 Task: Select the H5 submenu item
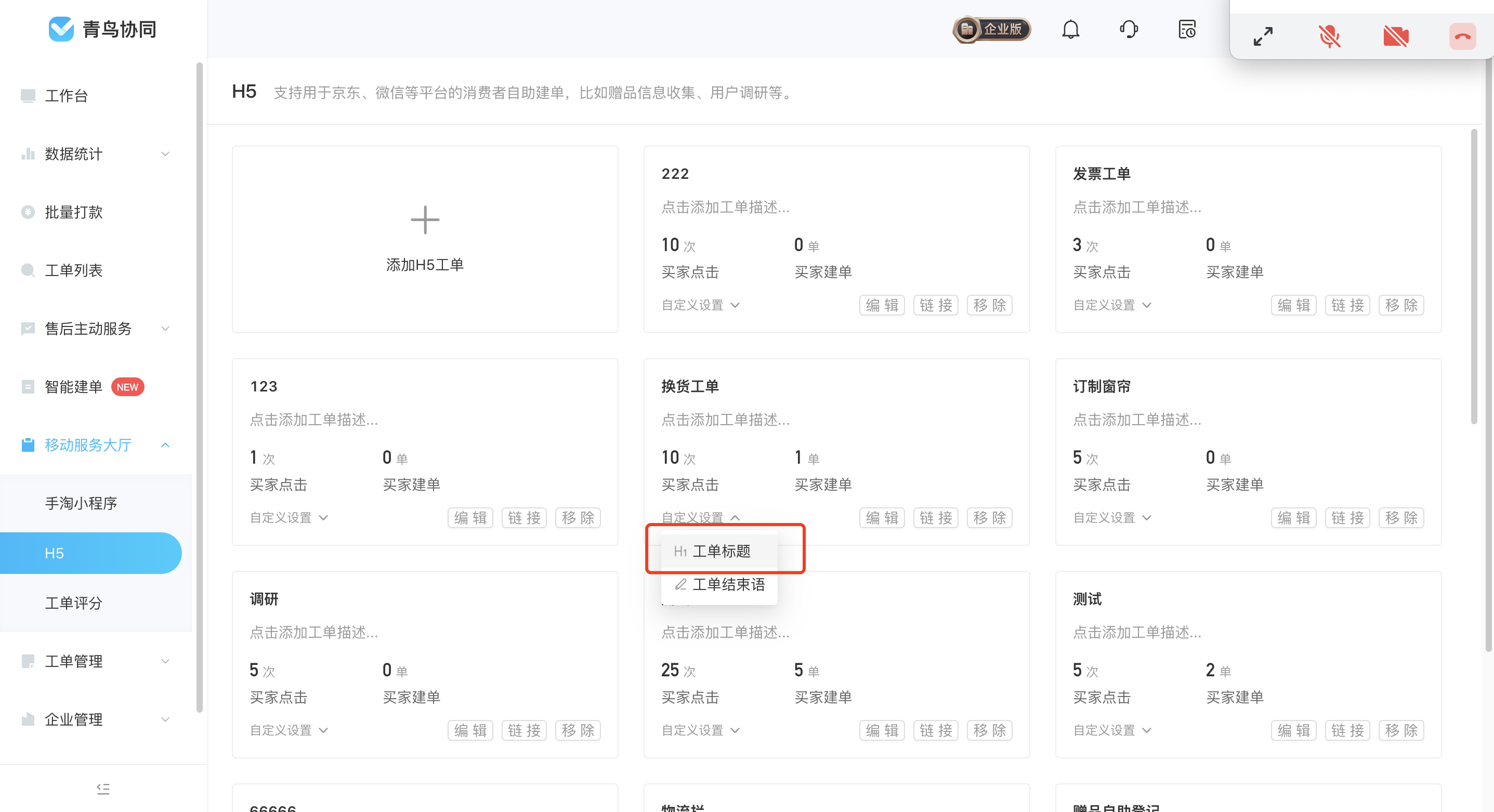(90, 553)
